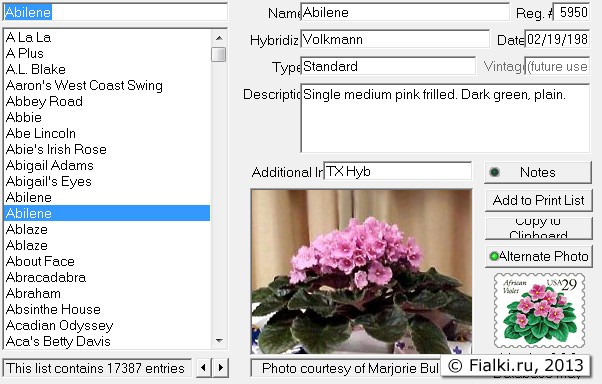The width and height of the screenshot is (602, 384).
Task: Click the left arrow below the list
Action: [203, 368]
